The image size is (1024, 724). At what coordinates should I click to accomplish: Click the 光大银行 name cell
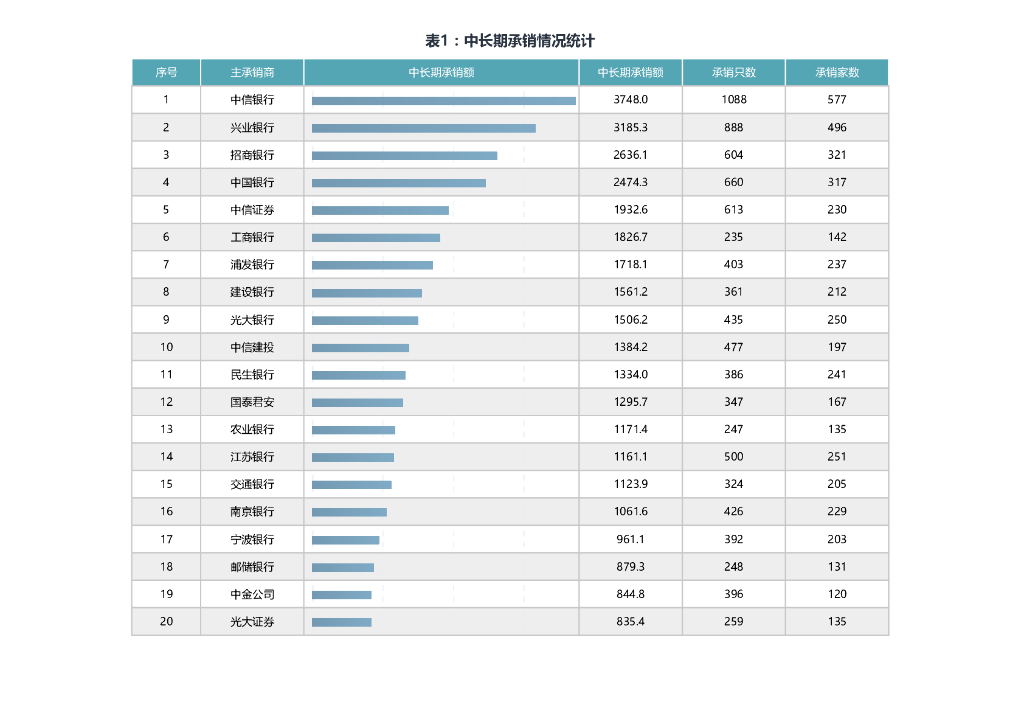click(x=252, y=320)
